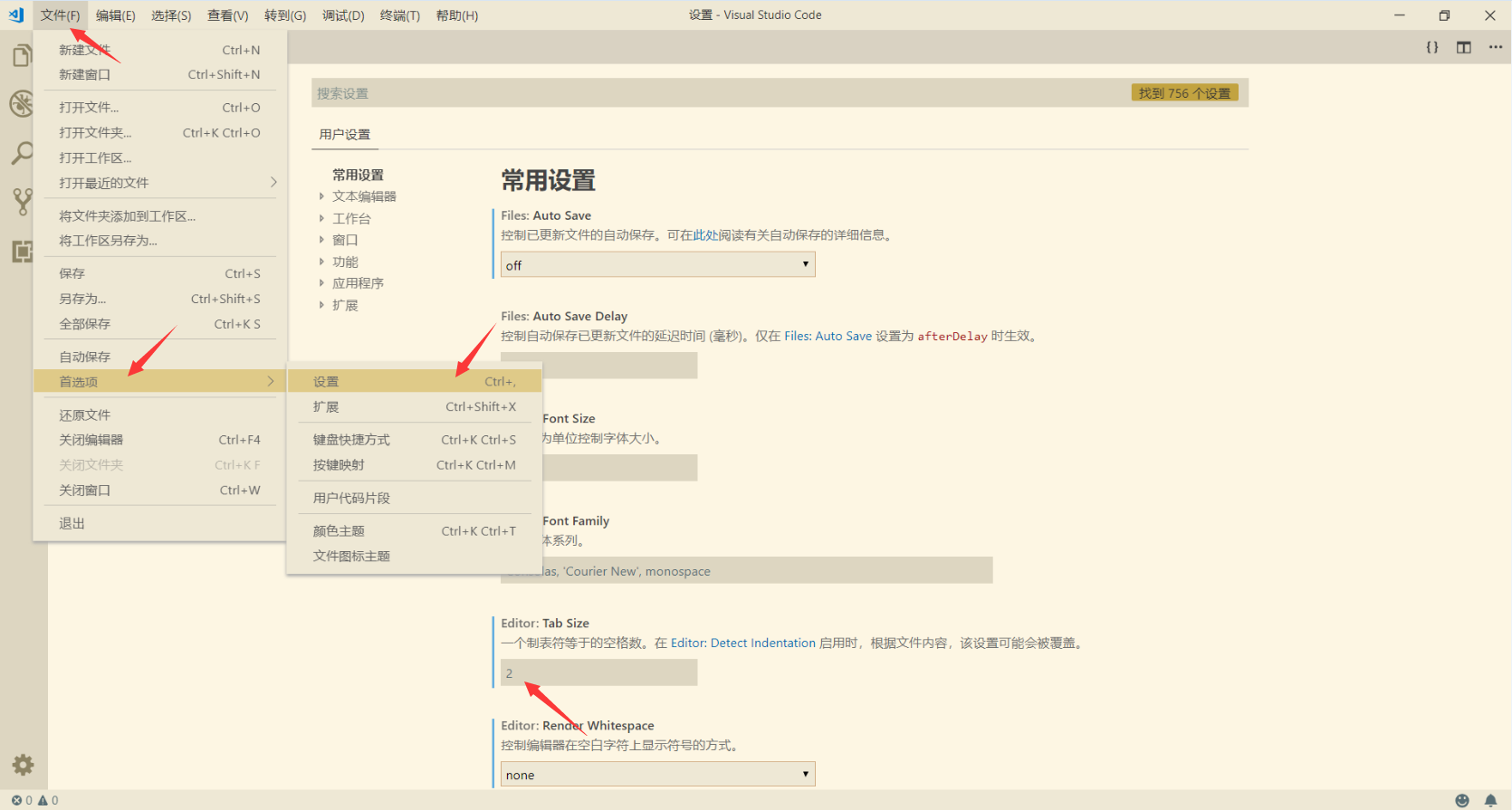Select 颜色主题 in submenu

[415, 531]
